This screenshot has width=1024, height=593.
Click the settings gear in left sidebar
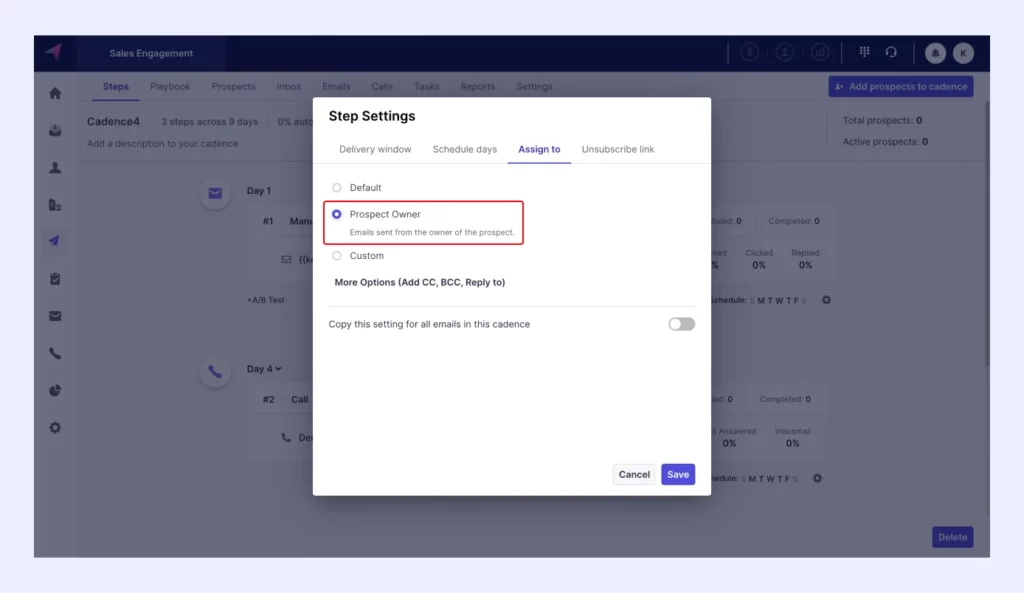(55, 428)
